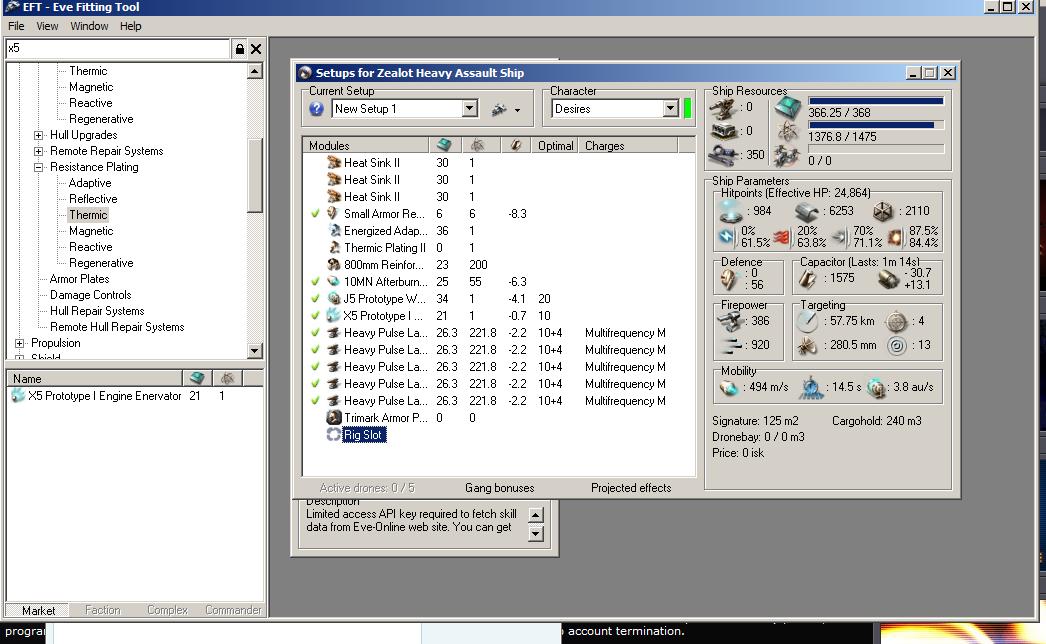Click the CPU icon in Ship Resources
1046x644 pixels.
(x=788, y=107)
